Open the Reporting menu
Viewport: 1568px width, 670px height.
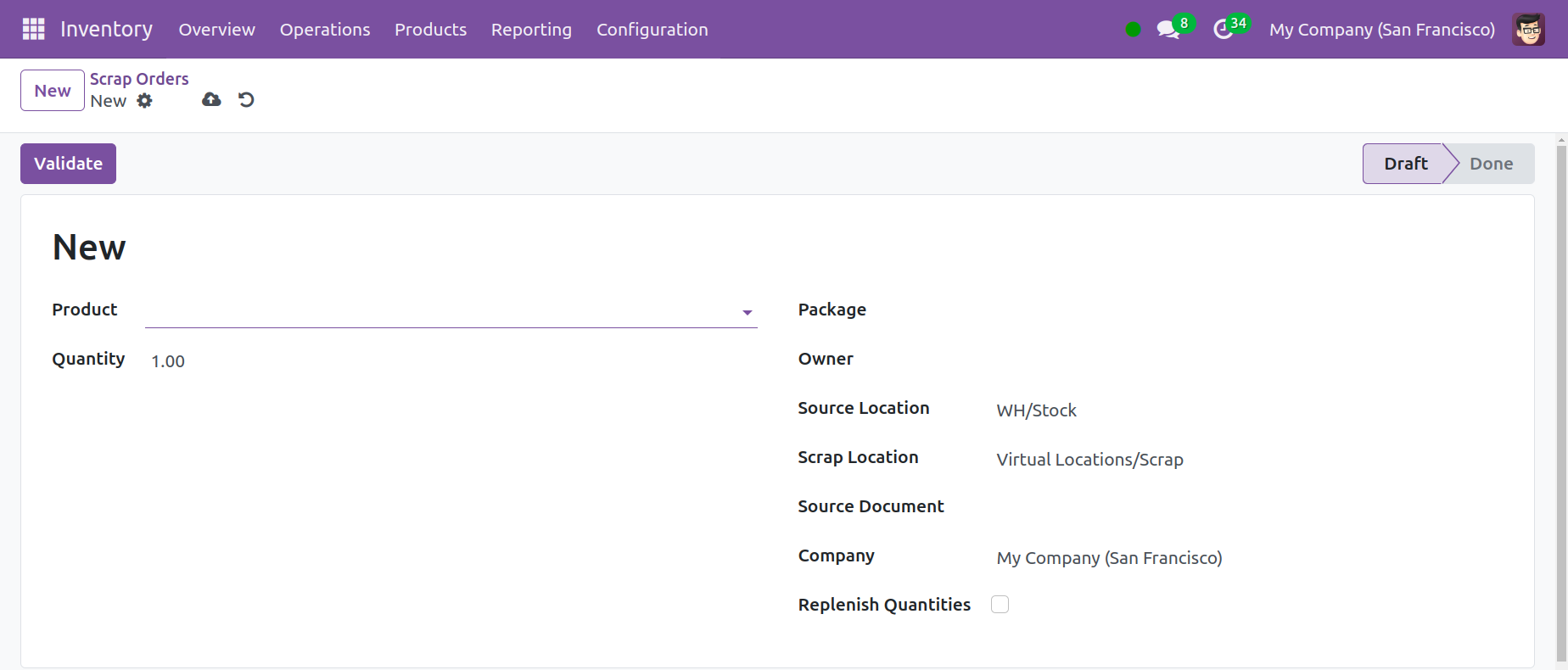click(x=531, y=30)
